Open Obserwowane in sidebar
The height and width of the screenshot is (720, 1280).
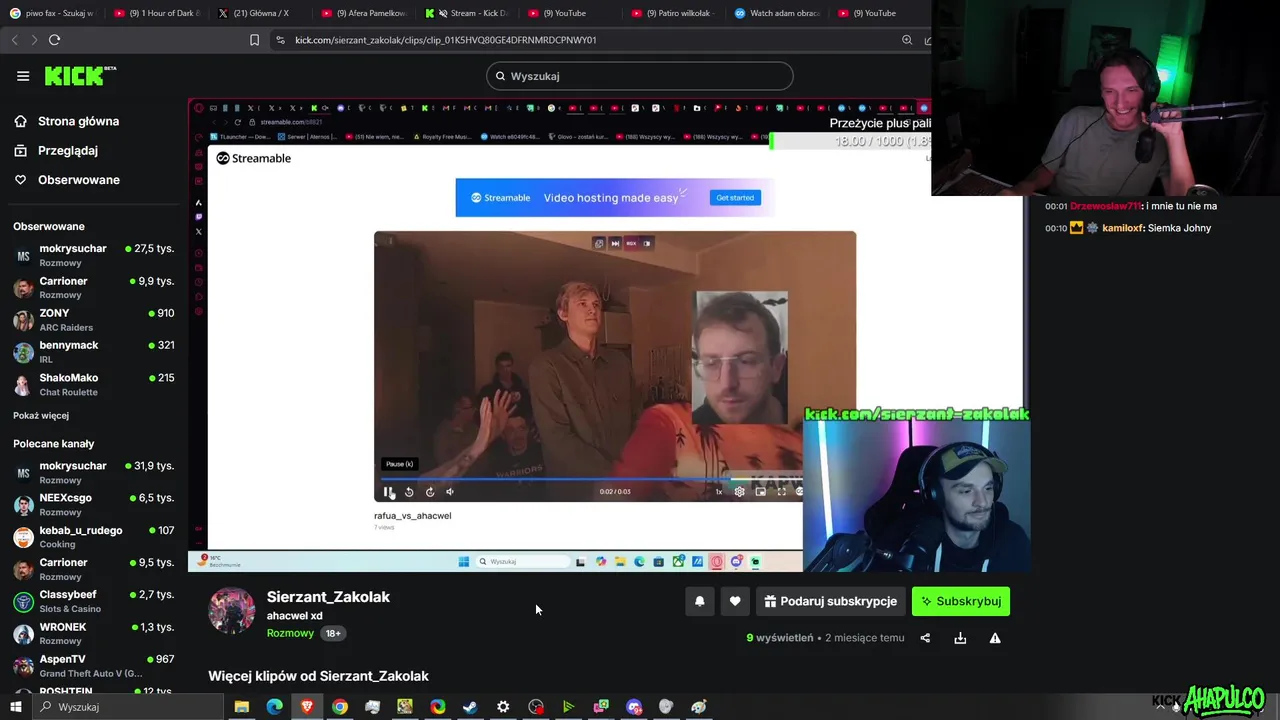click(x=66, y=180)
